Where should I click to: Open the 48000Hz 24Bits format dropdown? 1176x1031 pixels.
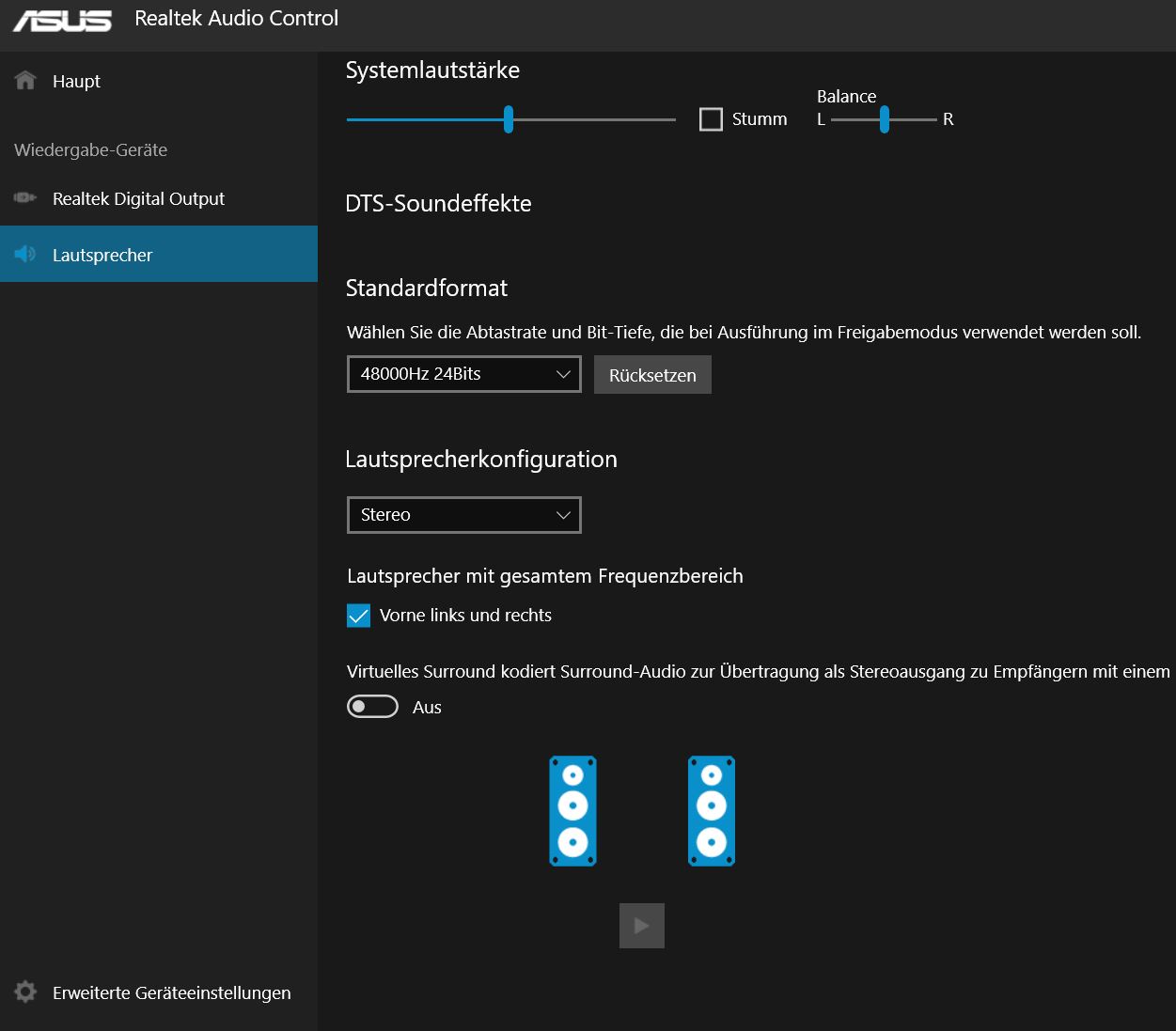[464, 374]
